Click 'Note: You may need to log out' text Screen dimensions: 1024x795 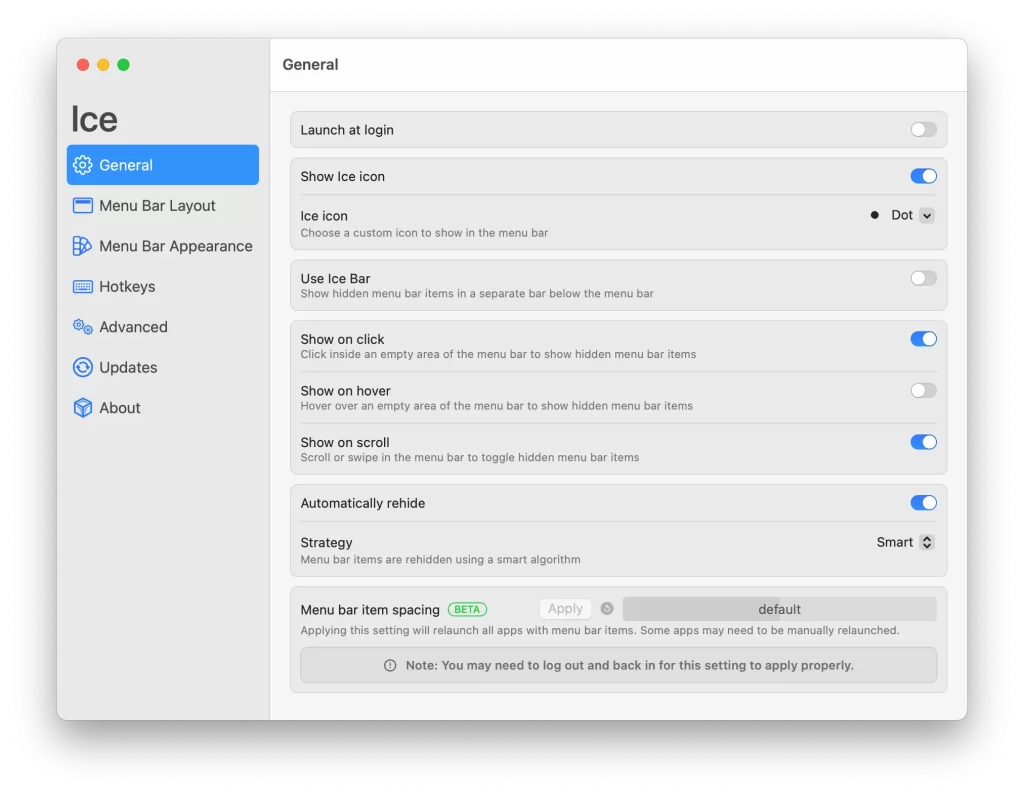coord(630,666)
